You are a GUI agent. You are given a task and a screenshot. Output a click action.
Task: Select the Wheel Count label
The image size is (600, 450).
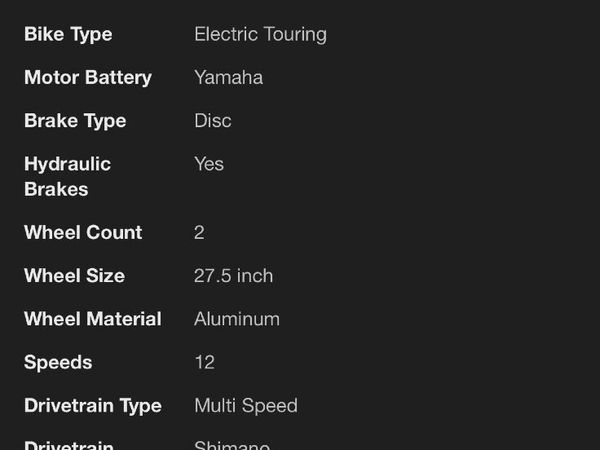(x=83, y=233)
